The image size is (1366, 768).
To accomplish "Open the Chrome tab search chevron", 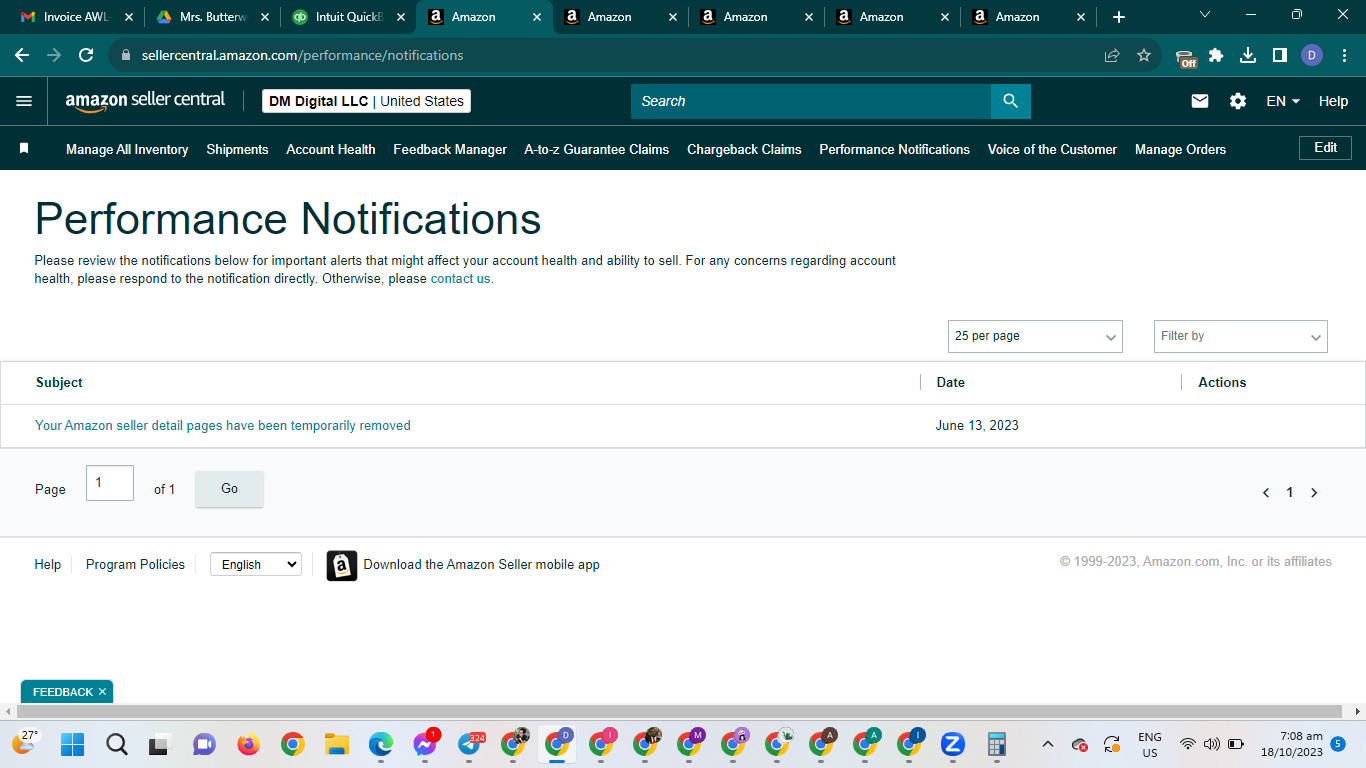I will (x=1205, y=15).
